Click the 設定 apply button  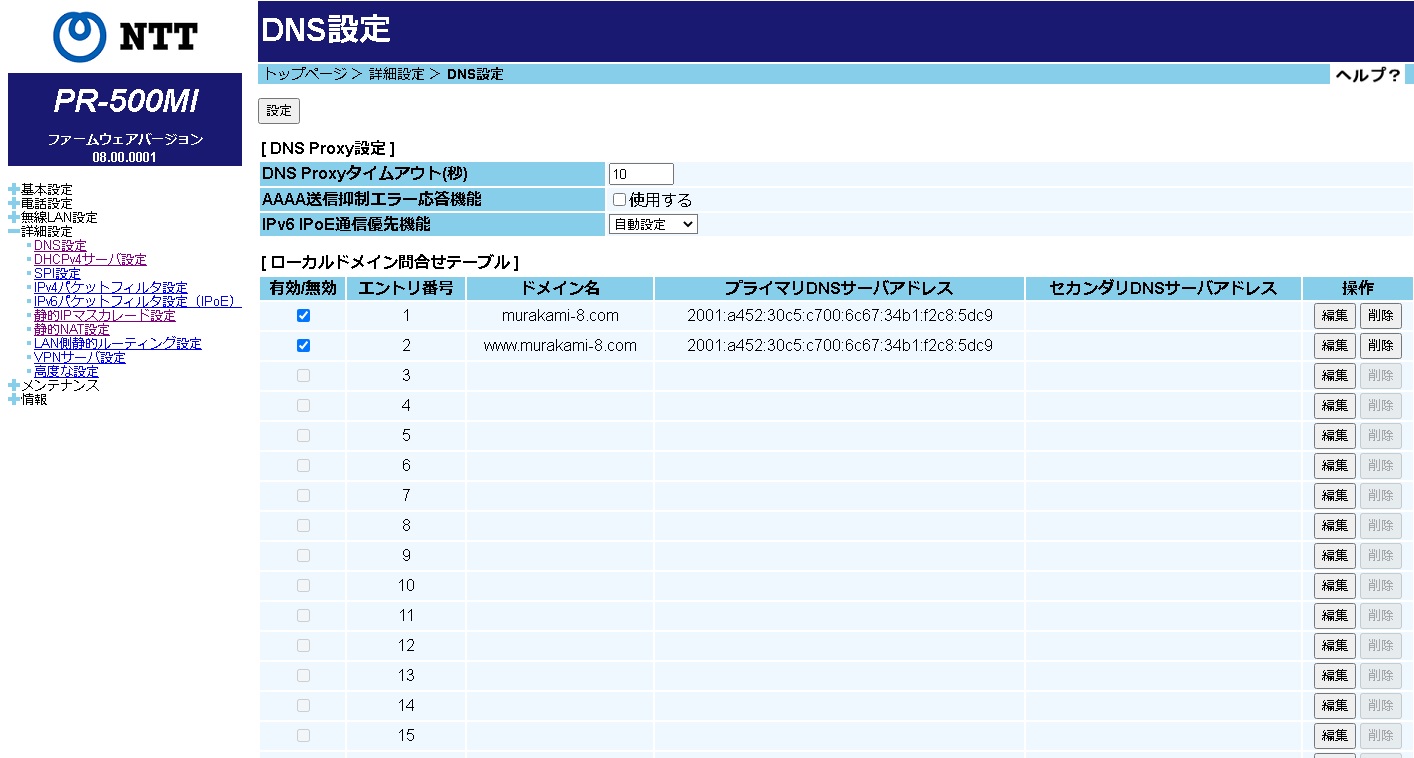click(x=279, y=111)
